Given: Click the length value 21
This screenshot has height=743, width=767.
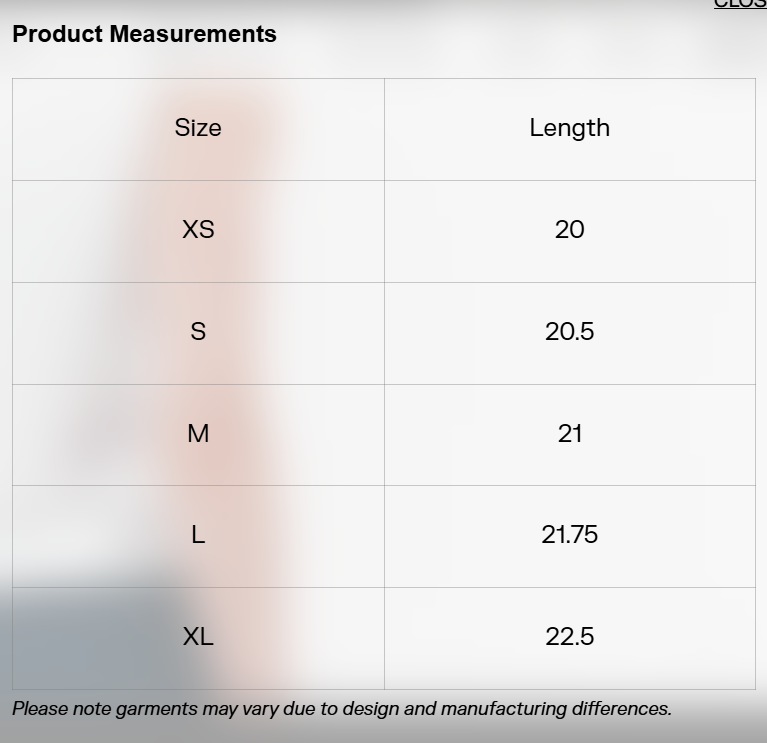Looking at the screenshot, I should pos(569,434).
